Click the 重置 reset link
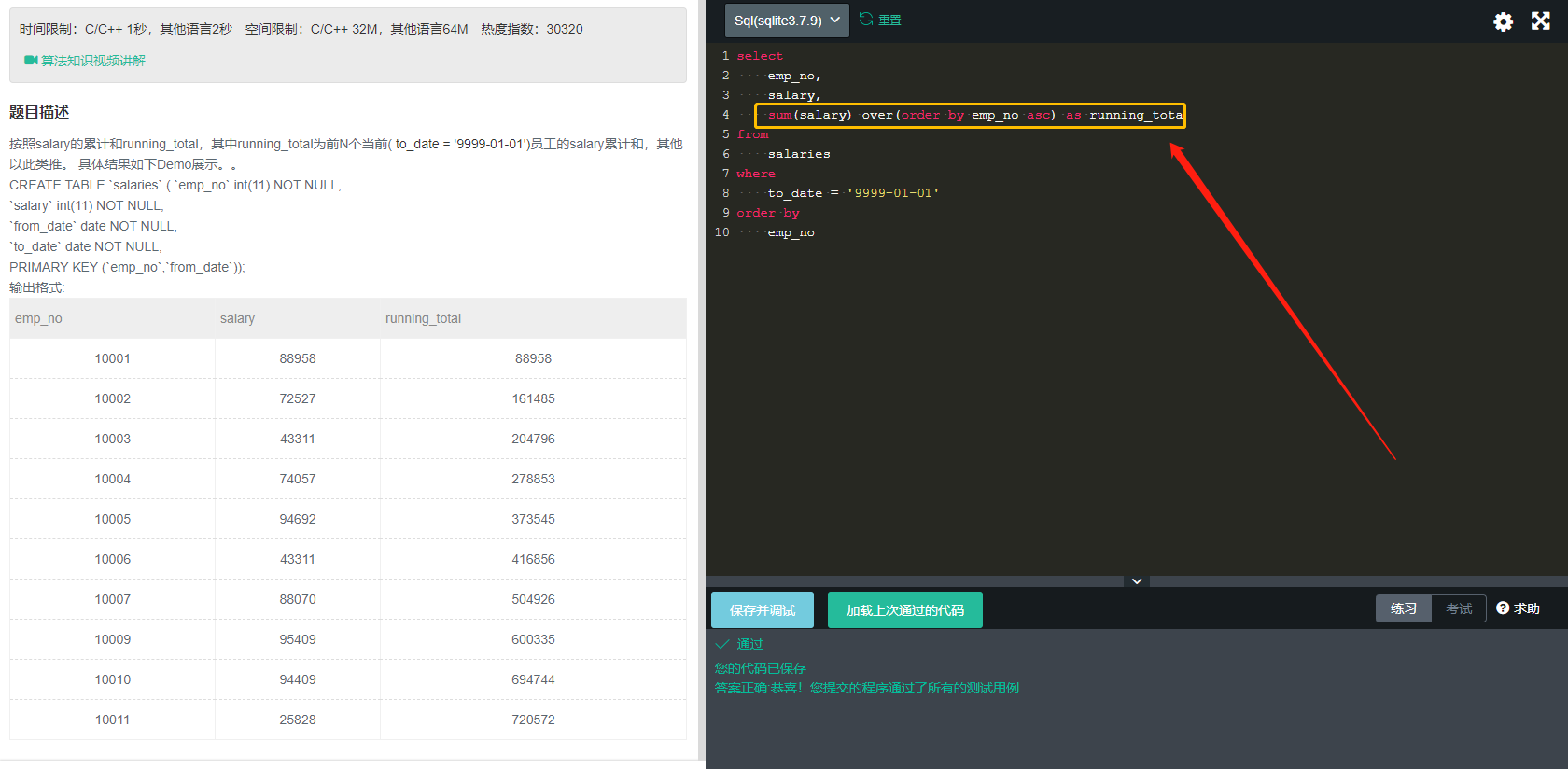1568x769 pixels. 889,20
